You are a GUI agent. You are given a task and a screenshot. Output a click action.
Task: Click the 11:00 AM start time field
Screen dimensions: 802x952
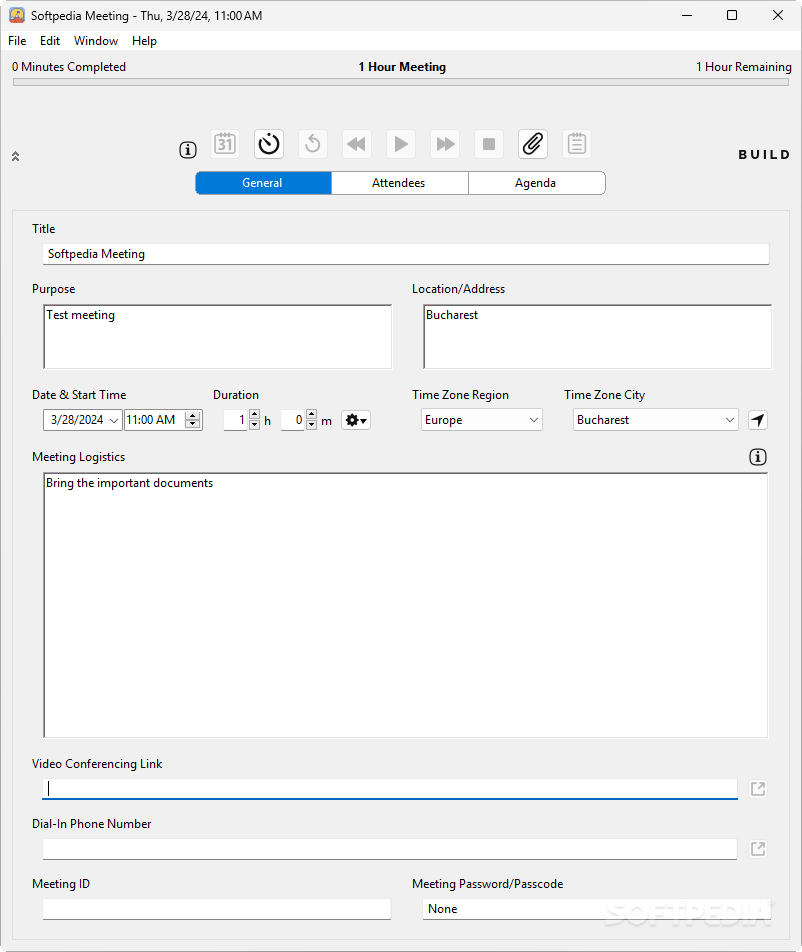155,420
